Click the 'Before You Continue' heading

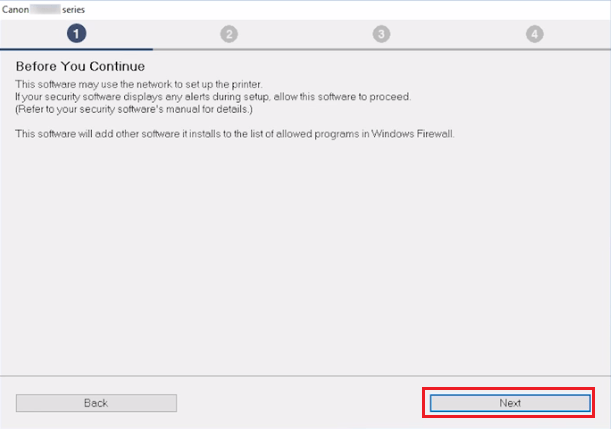[80, 66]
